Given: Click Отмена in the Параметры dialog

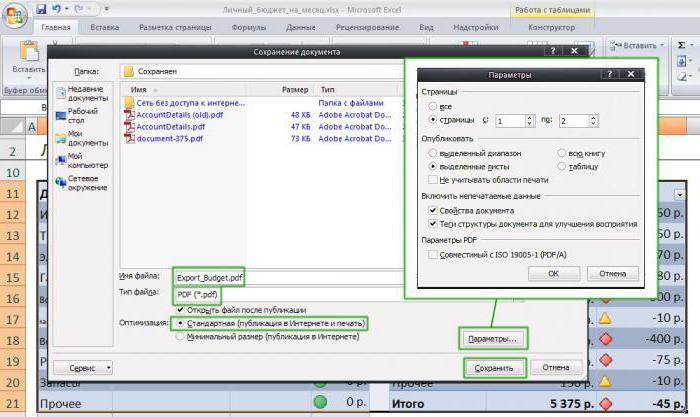Looking at the screenshot, I should coord(612,273).
